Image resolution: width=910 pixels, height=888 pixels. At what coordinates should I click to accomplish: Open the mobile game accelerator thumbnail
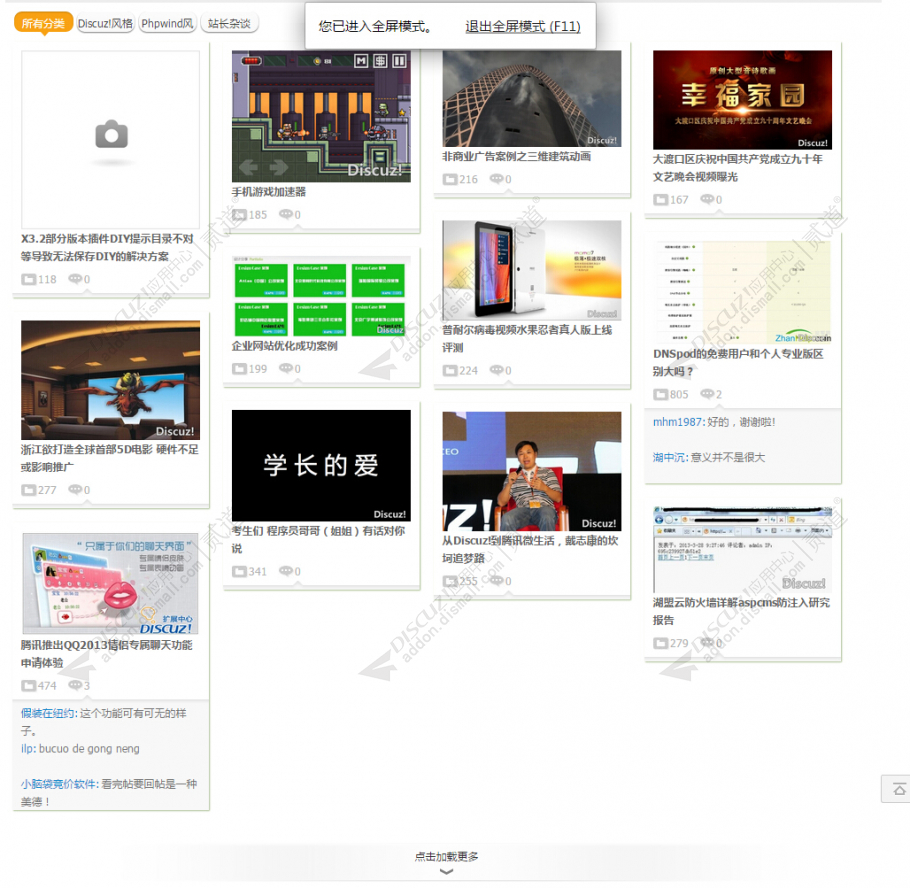(x=321, y=116)
